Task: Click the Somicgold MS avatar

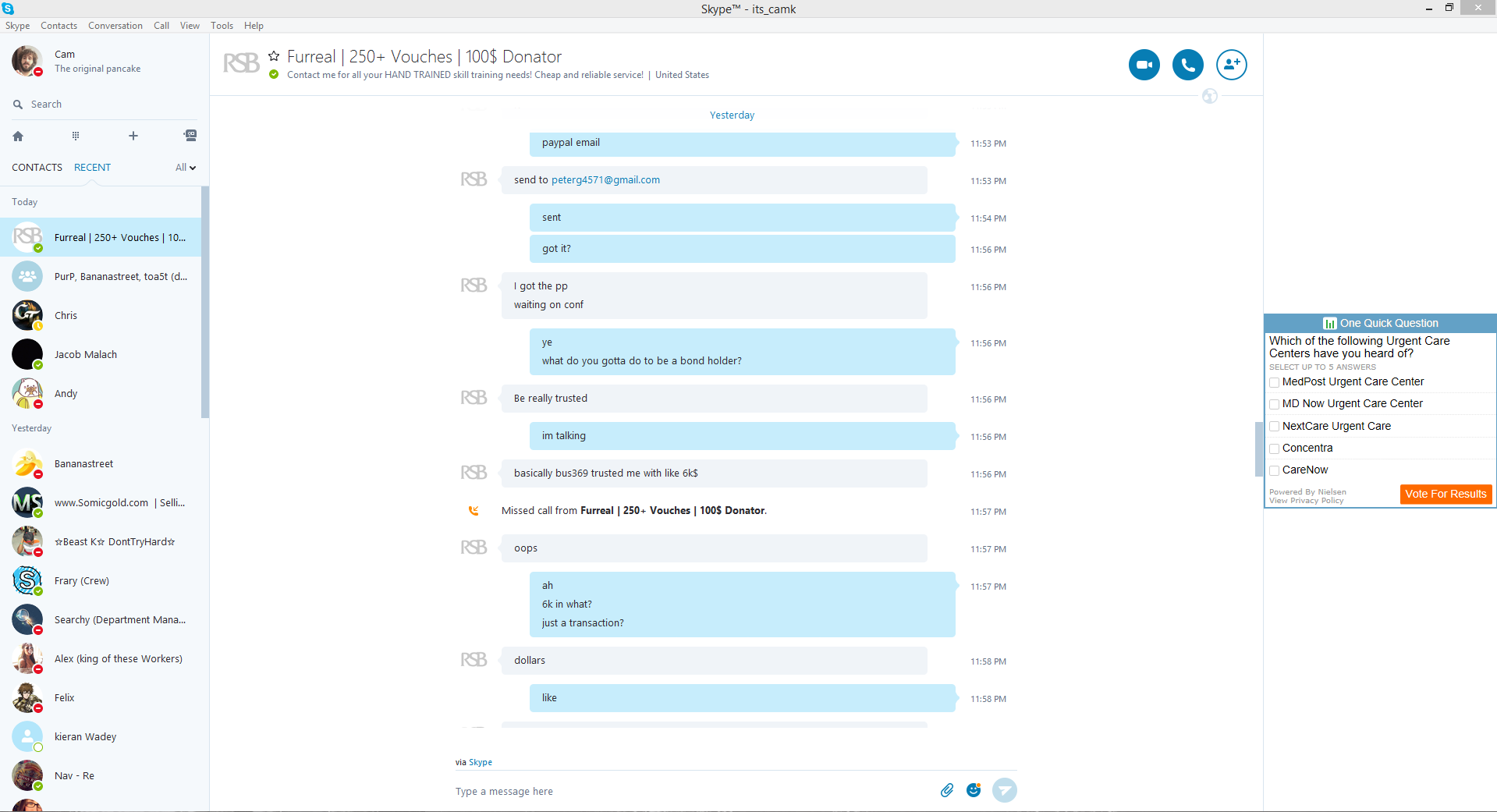Action: [27, 502]
